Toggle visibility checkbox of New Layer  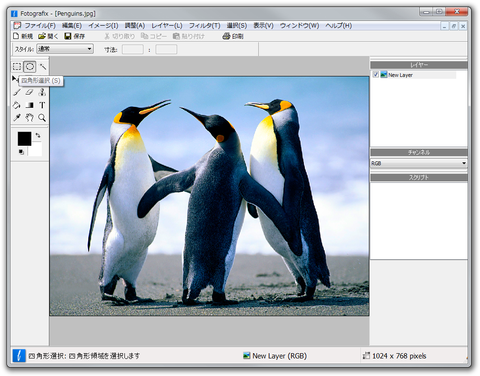point(376,75)
